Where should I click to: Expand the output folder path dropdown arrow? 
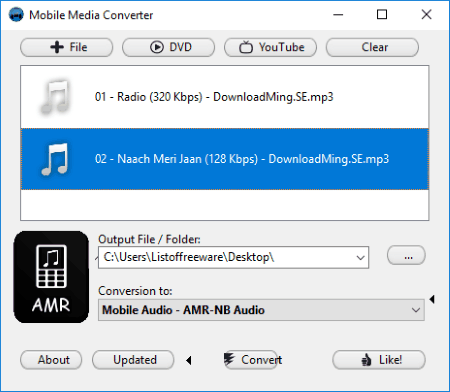360,257
